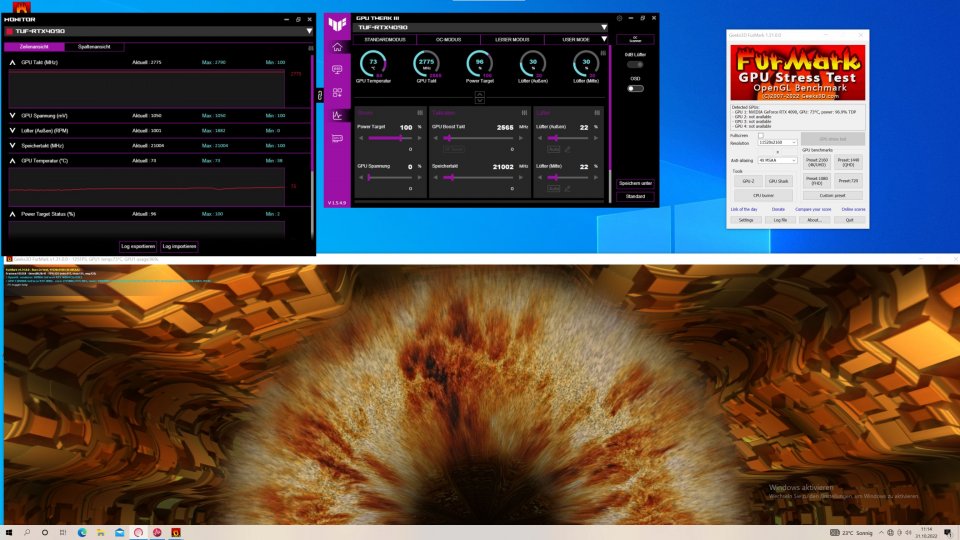The height and width of the screenshot is (540, 960).
Task: Open the add-widgets grid icon in sidebar
Action: (337, 92)
